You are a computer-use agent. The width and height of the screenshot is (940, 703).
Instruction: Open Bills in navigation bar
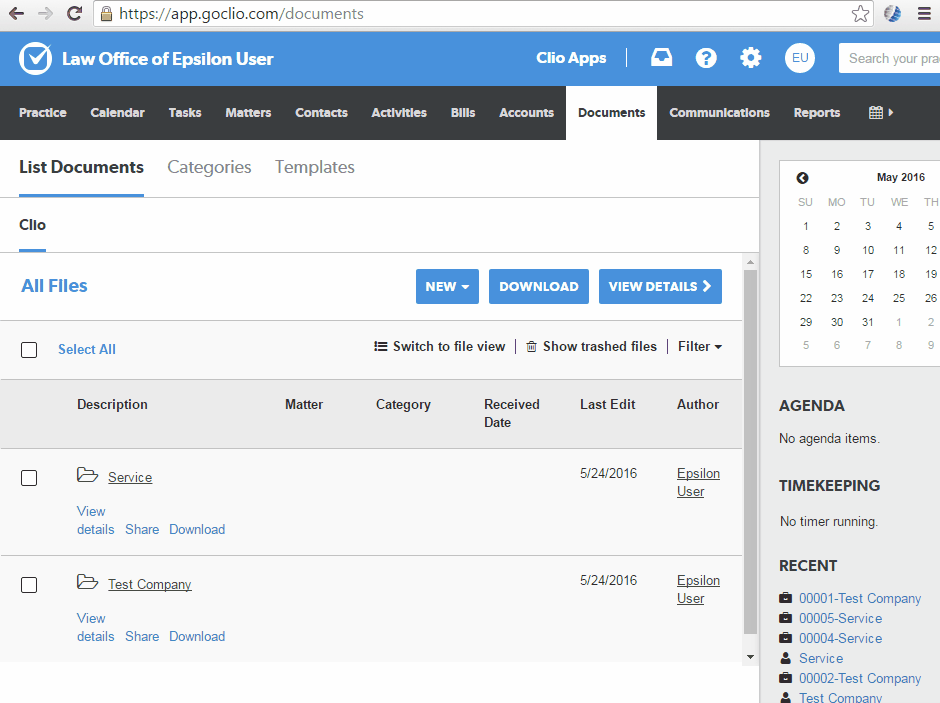click(x=463, y=113)
